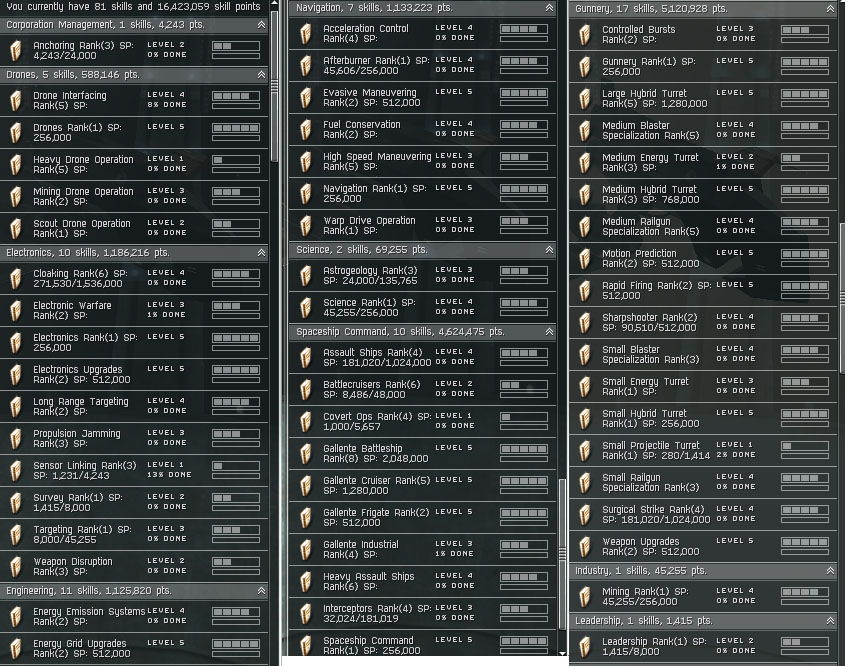Select the High Speed Maneuvering skill text

(x=377, y=161)
